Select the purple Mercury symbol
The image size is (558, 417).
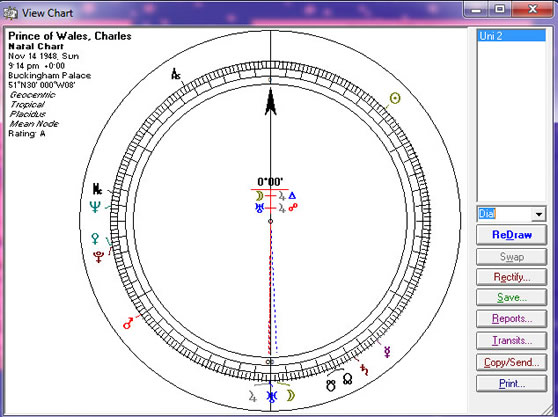tap(387, 352)
